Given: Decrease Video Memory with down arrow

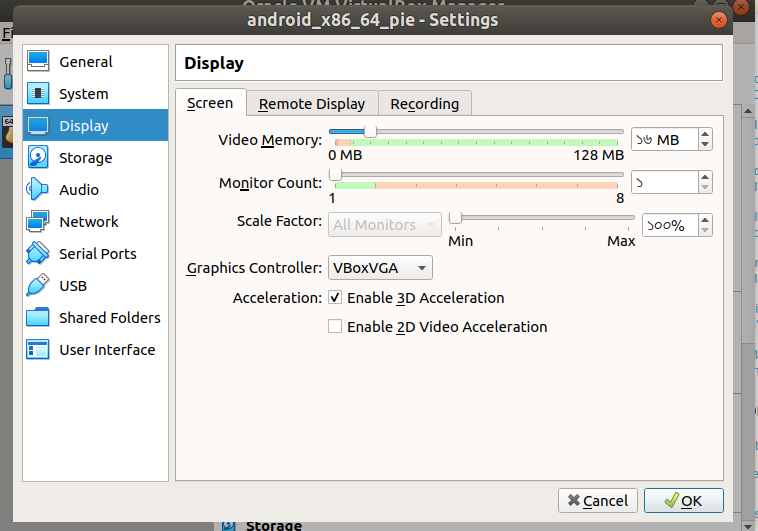Looking at the screenshot, I should 705,145.
